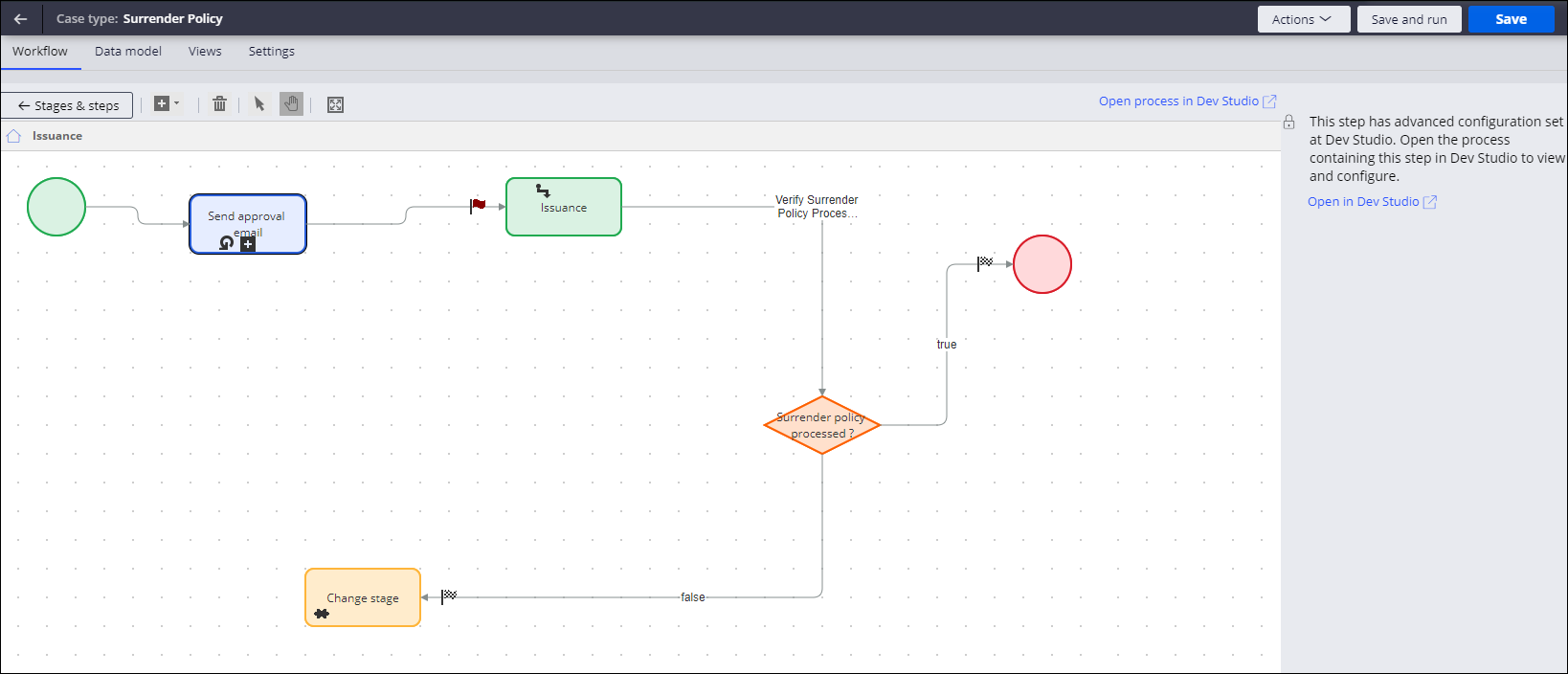Viewport: 1568px width, 674px height.
Task: Select the pointer selection tool
Action: 259,104
